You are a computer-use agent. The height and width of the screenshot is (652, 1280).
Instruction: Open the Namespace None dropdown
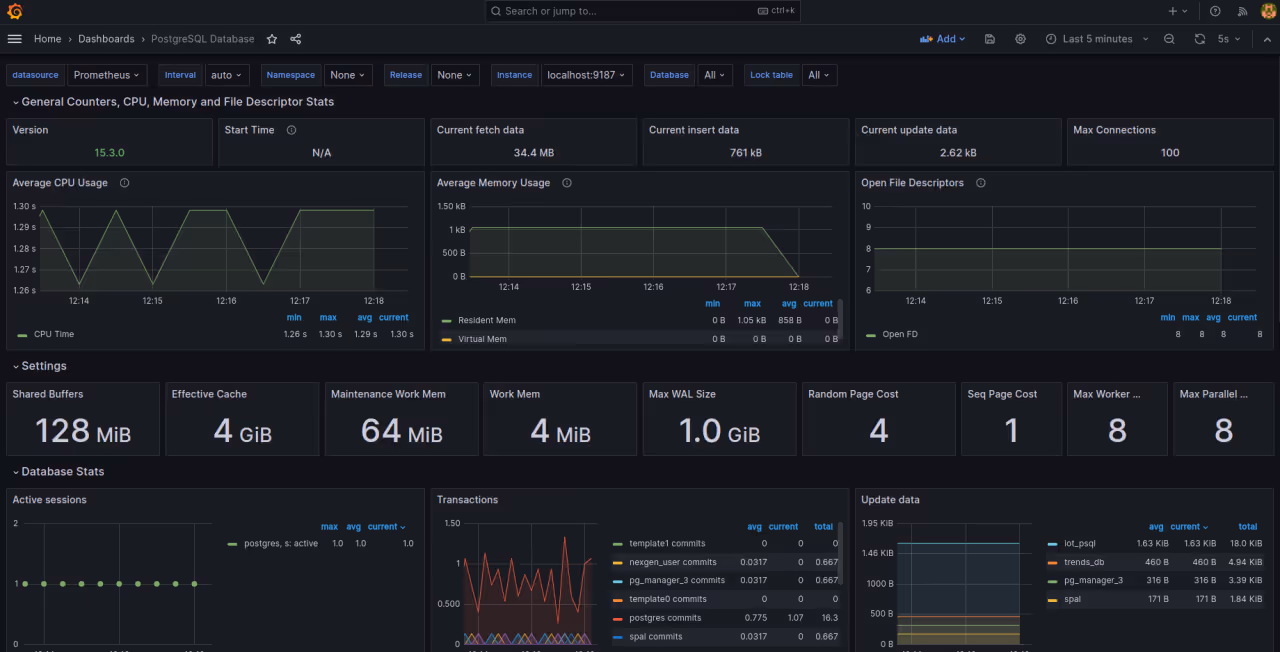[349, 75]
